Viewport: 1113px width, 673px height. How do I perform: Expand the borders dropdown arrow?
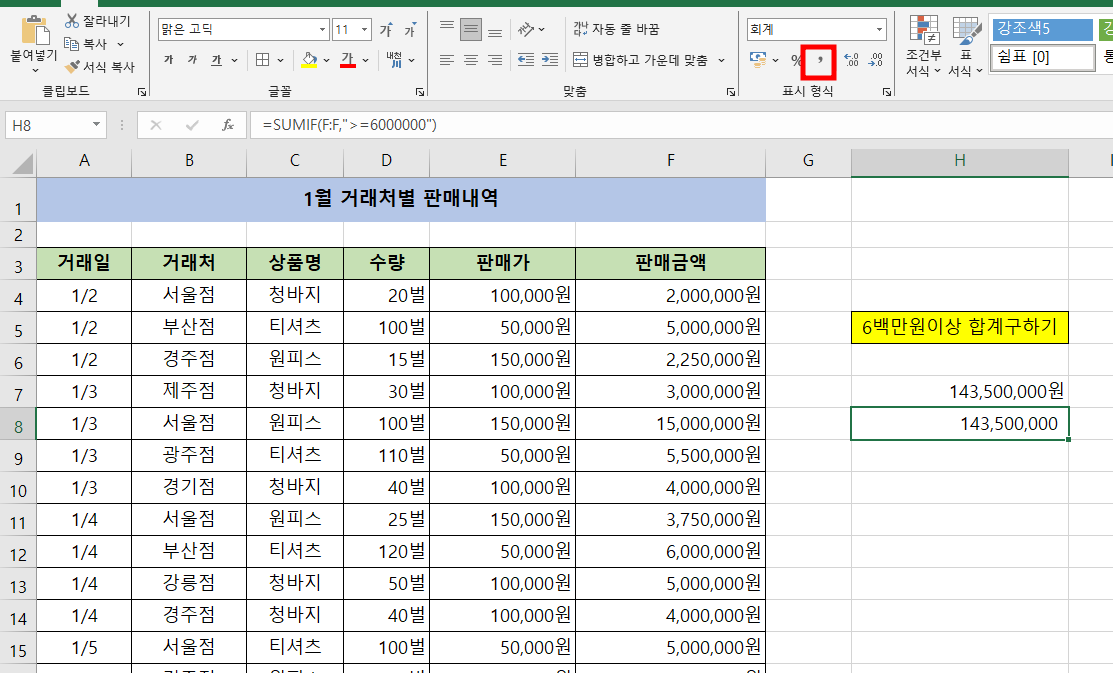coord(280,60)
